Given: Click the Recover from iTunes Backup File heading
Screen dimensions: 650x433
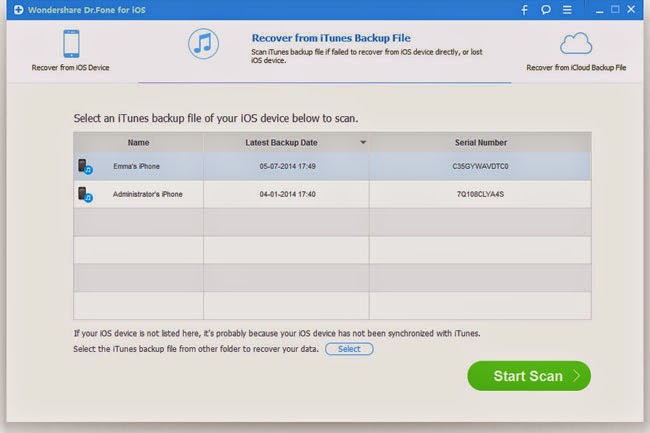Looking at the screenshot, I should pyautogui.click(x=331, y=38).
